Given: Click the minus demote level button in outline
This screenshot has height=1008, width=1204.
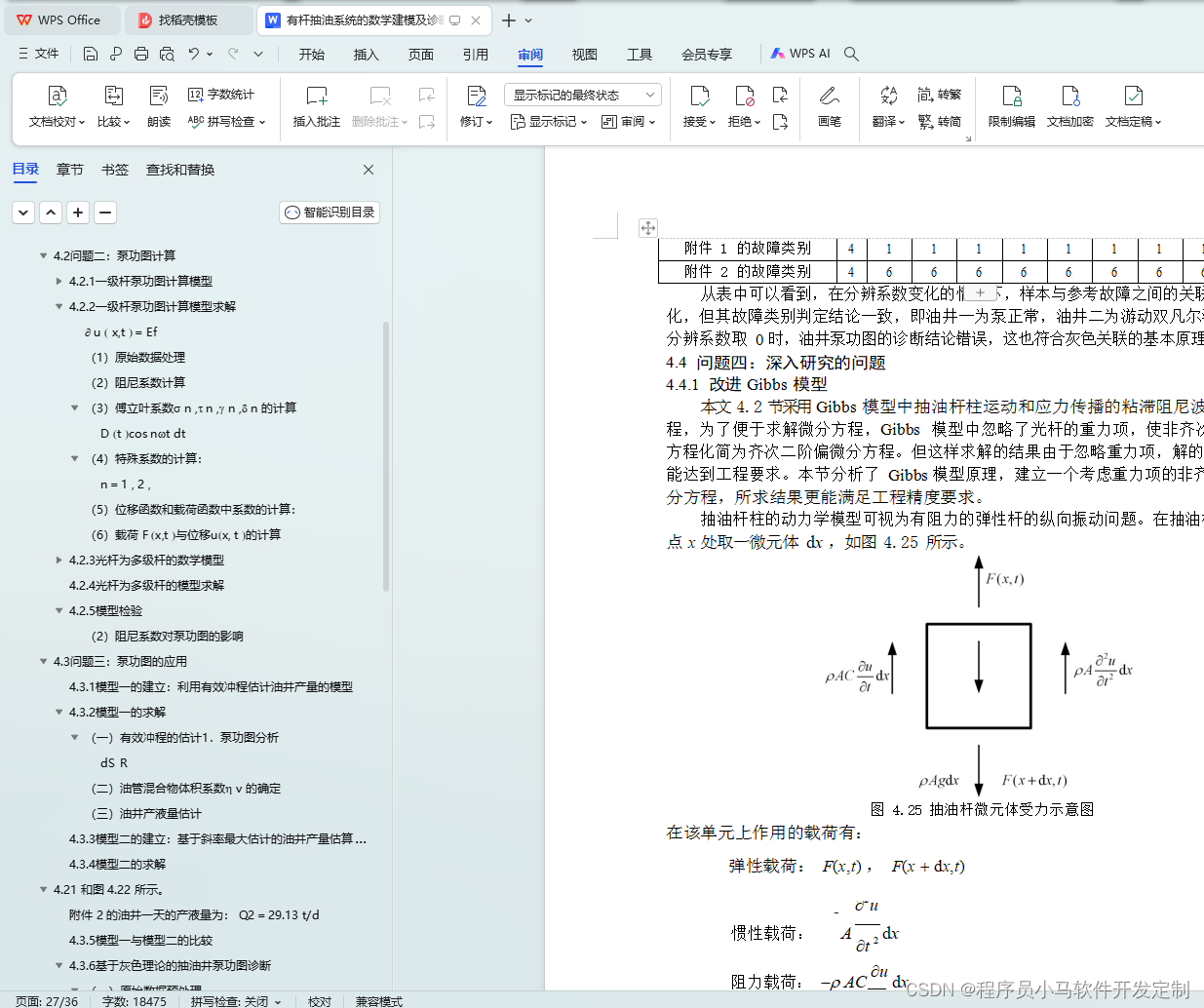Looking at the screenshot, I should coord(105,213).
